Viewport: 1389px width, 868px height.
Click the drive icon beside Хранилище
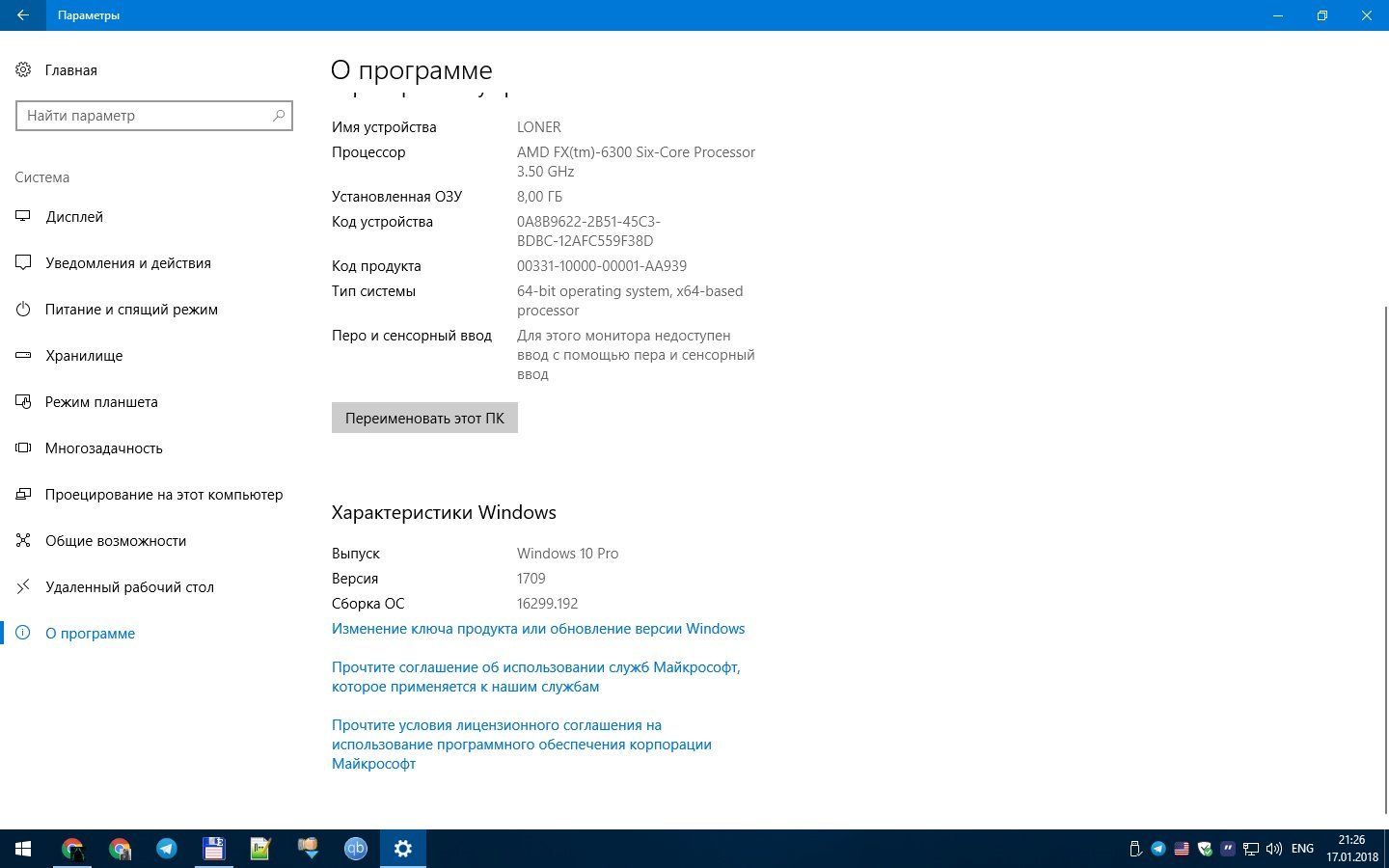click(x=23, y=355)
